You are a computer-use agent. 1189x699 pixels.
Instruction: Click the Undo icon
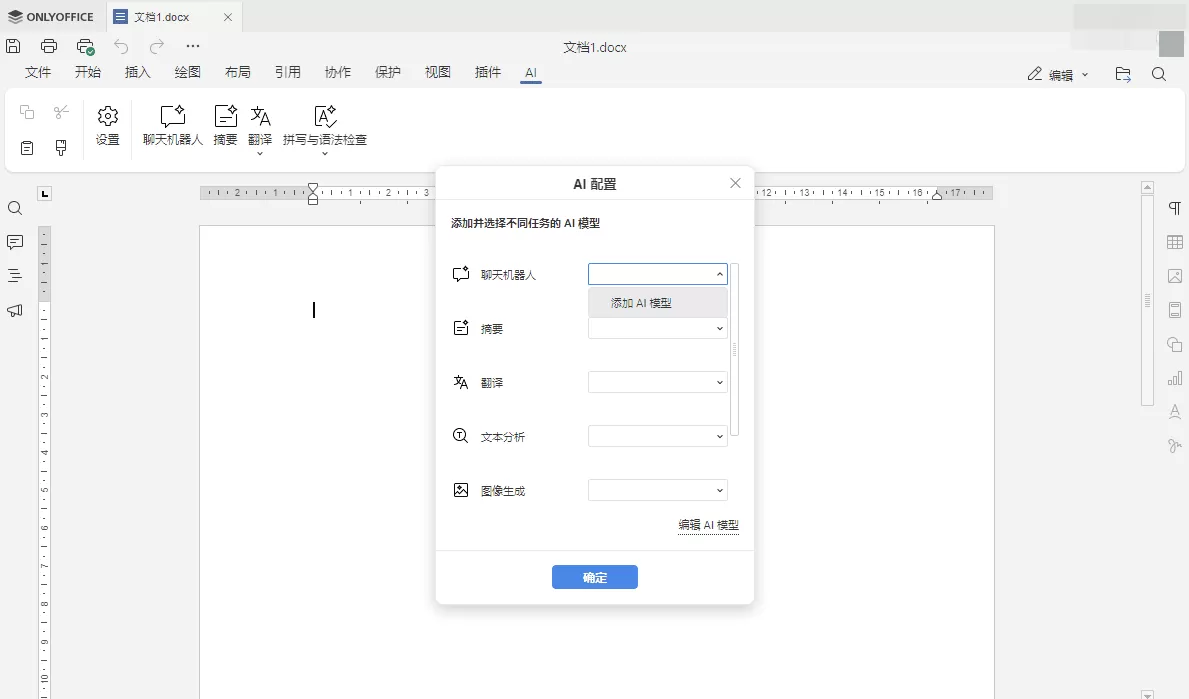tap(120, 46)
